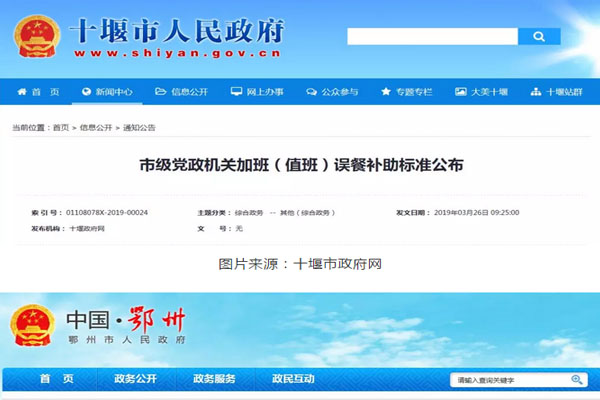
Task: Click the Shiyan government national emblem logo
Action: click(x=37, y=36)
